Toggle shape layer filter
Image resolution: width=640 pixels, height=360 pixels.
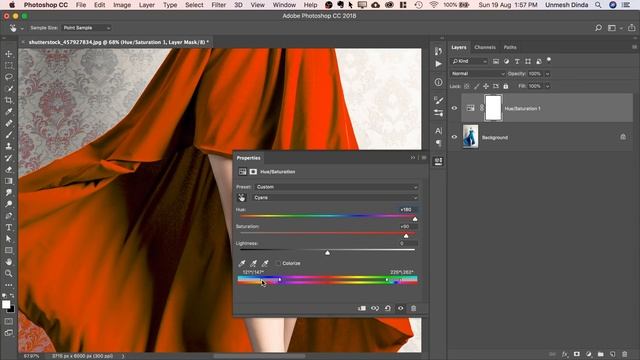[528, 61]
